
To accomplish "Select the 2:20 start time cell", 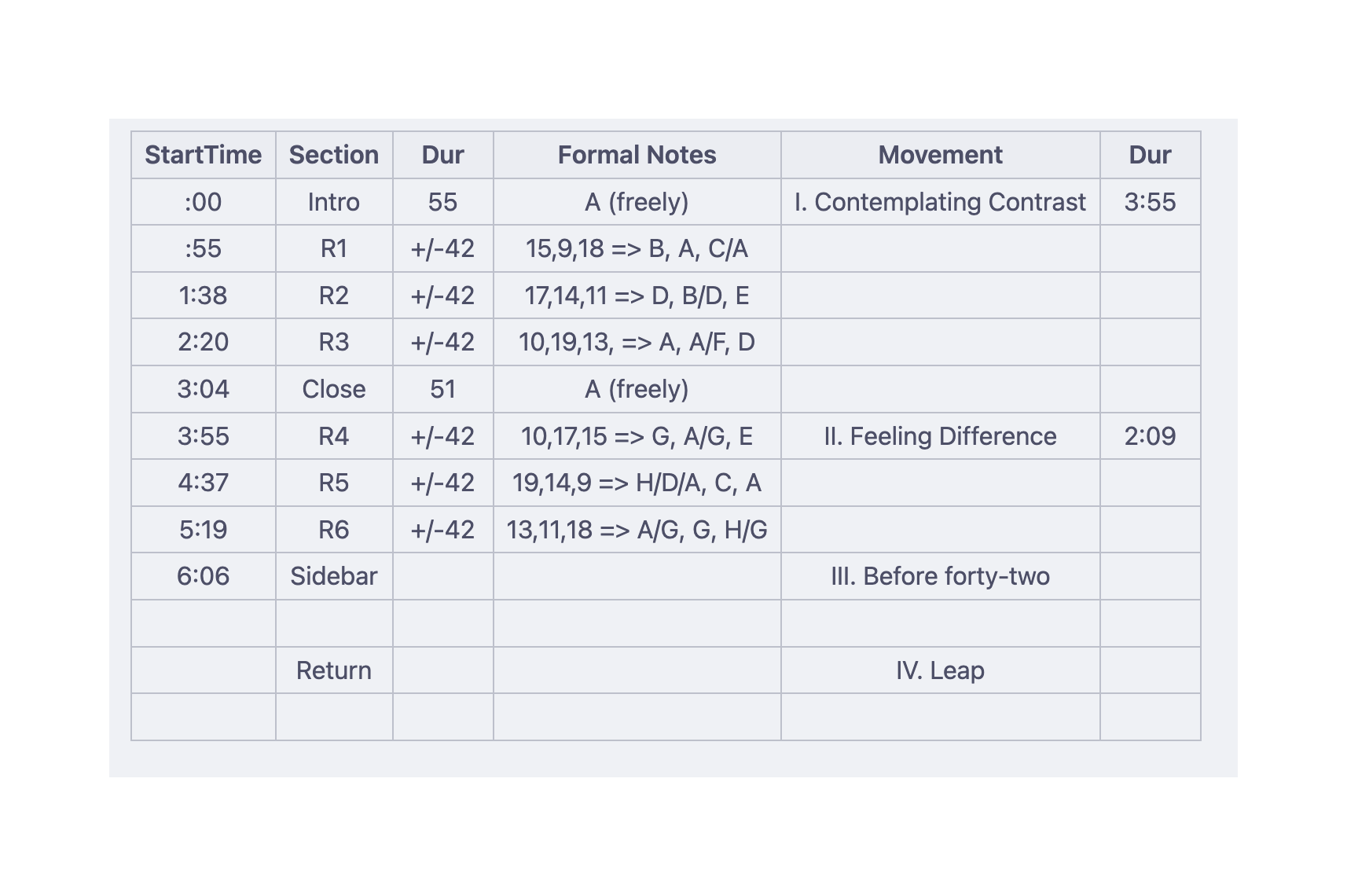I will 204,342.
